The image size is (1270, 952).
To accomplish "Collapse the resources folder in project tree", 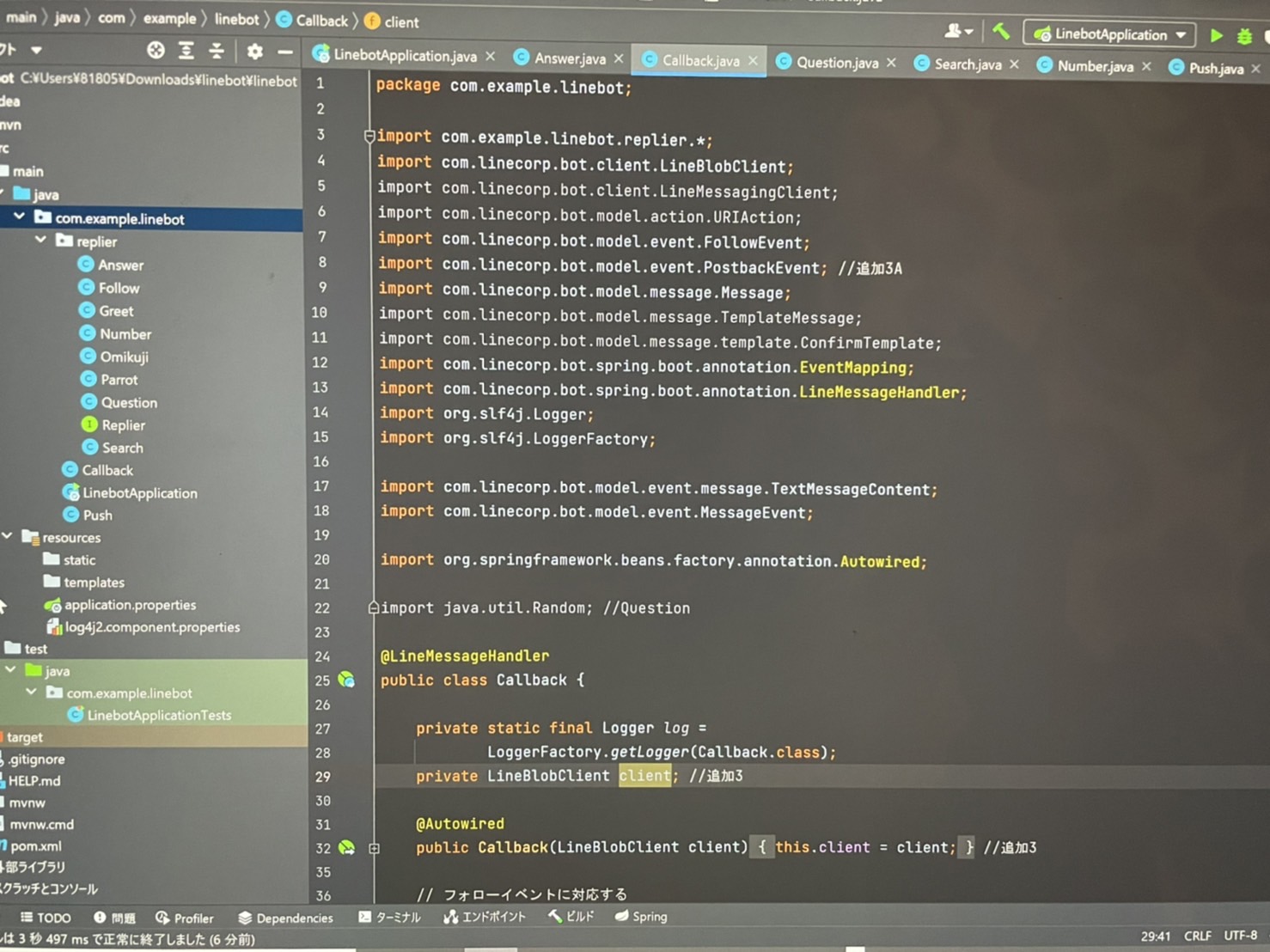I will (8, 537).
